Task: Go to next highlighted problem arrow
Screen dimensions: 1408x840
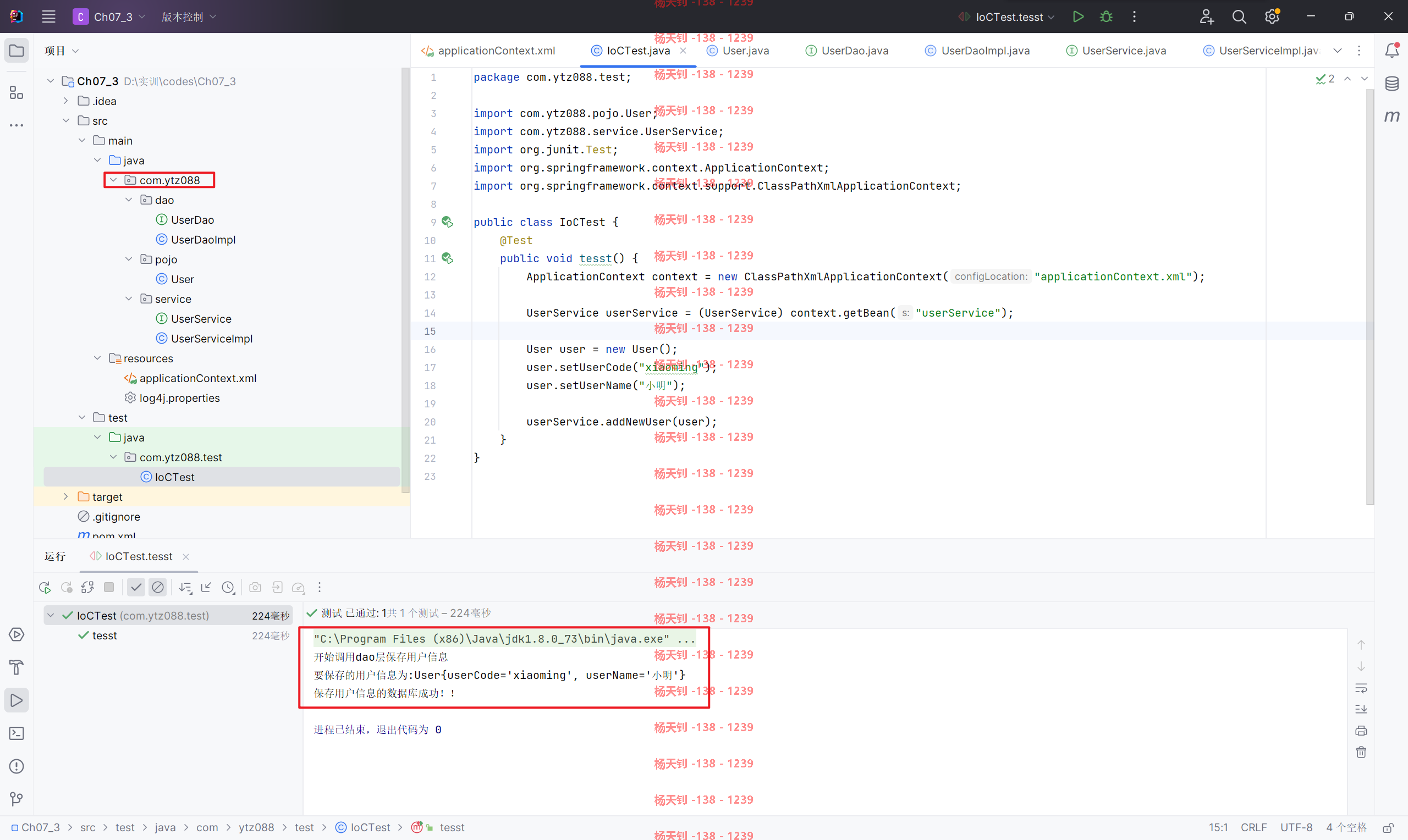Action: [1365, 79]
